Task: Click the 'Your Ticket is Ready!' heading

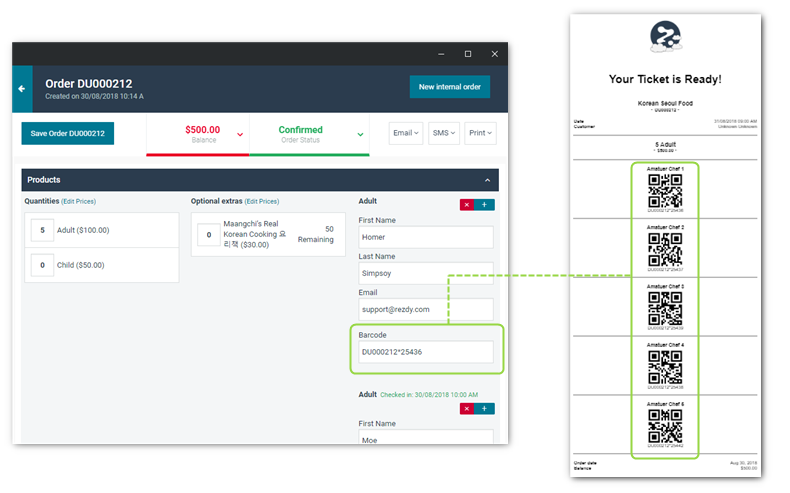Action: (x=665, y=80)
